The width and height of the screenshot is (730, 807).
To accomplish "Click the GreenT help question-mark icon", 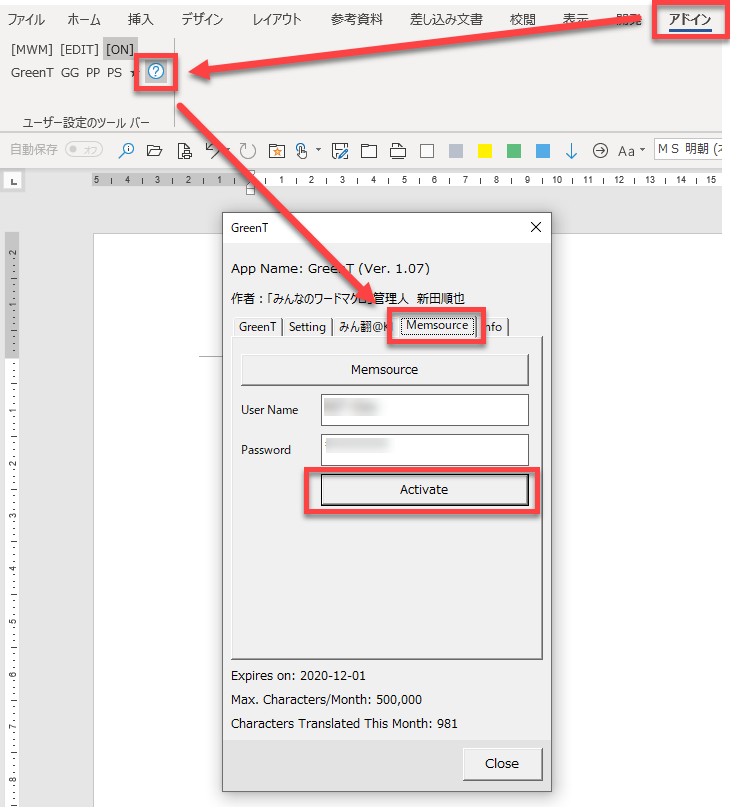I will click(156, 72).
